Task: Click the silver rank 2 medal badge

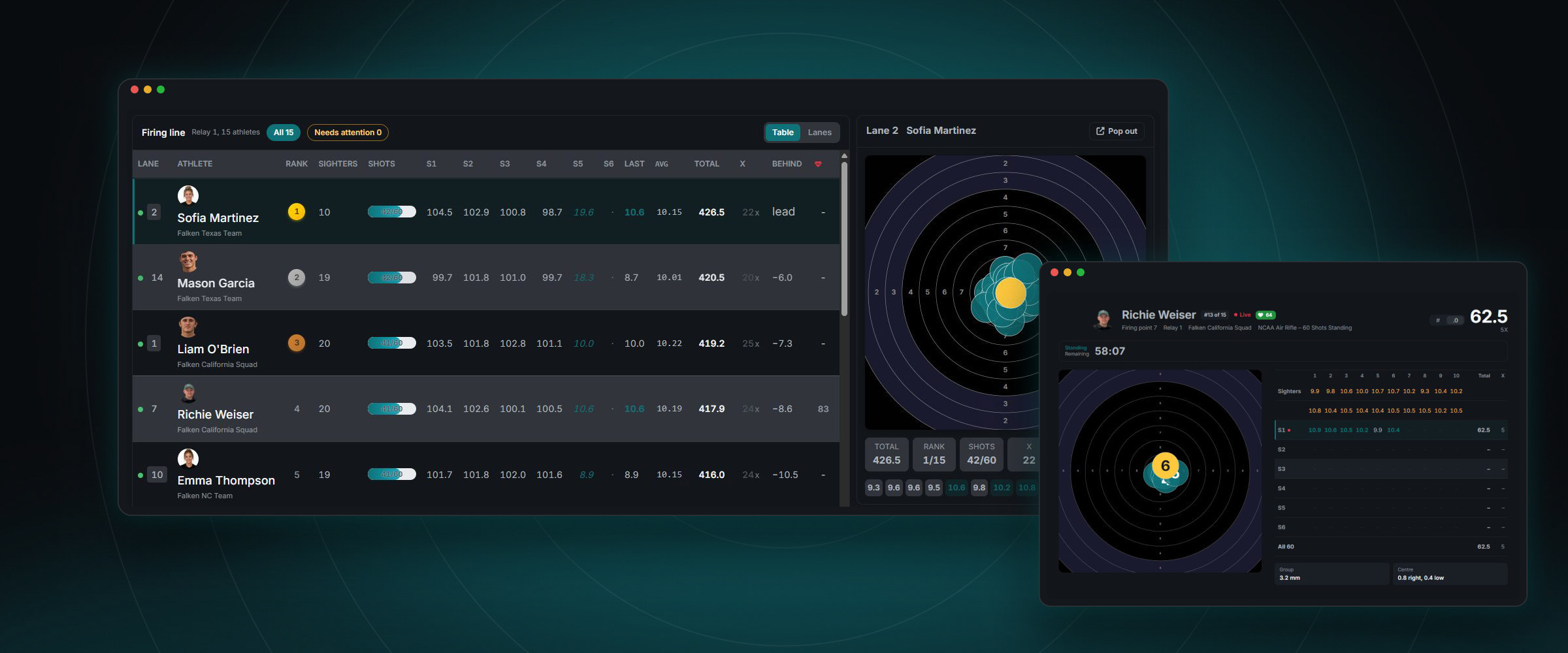Action: [297, 278]
